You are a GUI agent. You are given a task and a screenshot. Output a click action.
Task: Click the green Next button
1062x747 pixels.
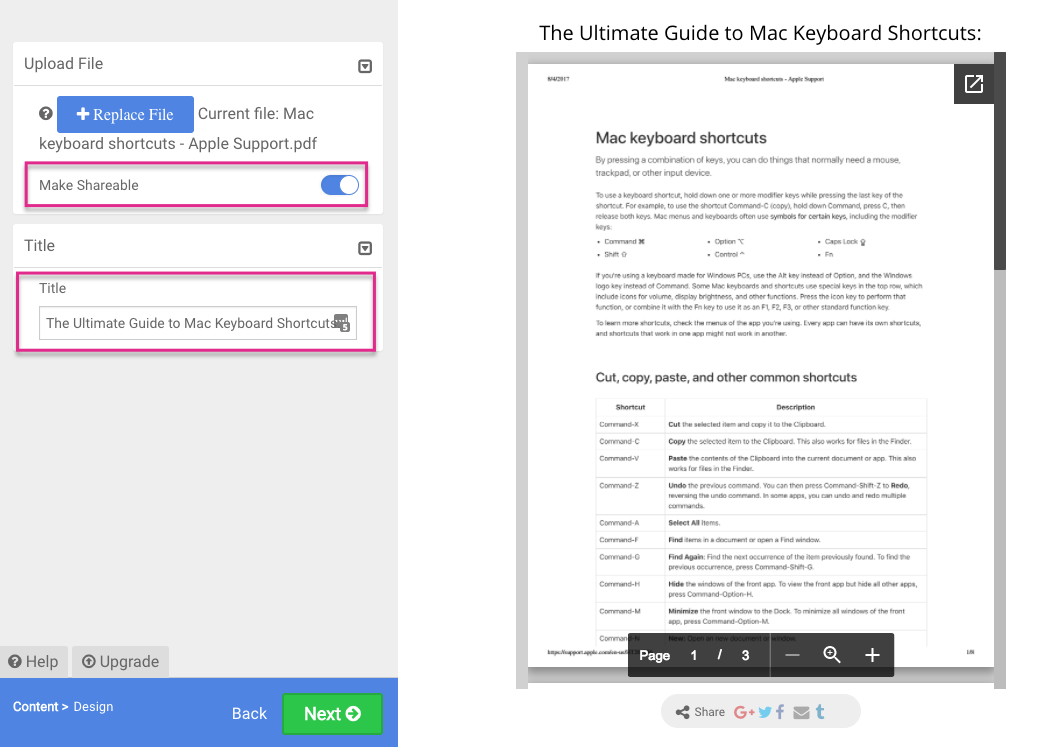[x=332, y=714]
